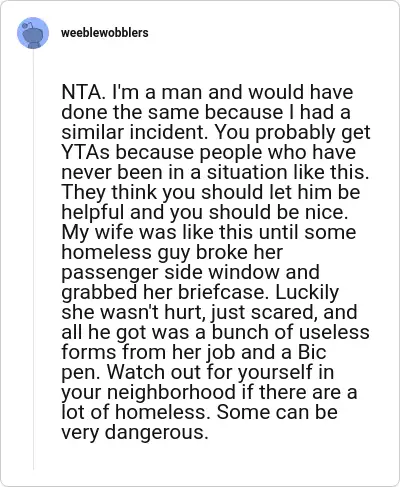The height and width of the screenshot is (487, 400).
Task: Click the word 'Bic' in the comment
Action: click(x=312, y=352)
